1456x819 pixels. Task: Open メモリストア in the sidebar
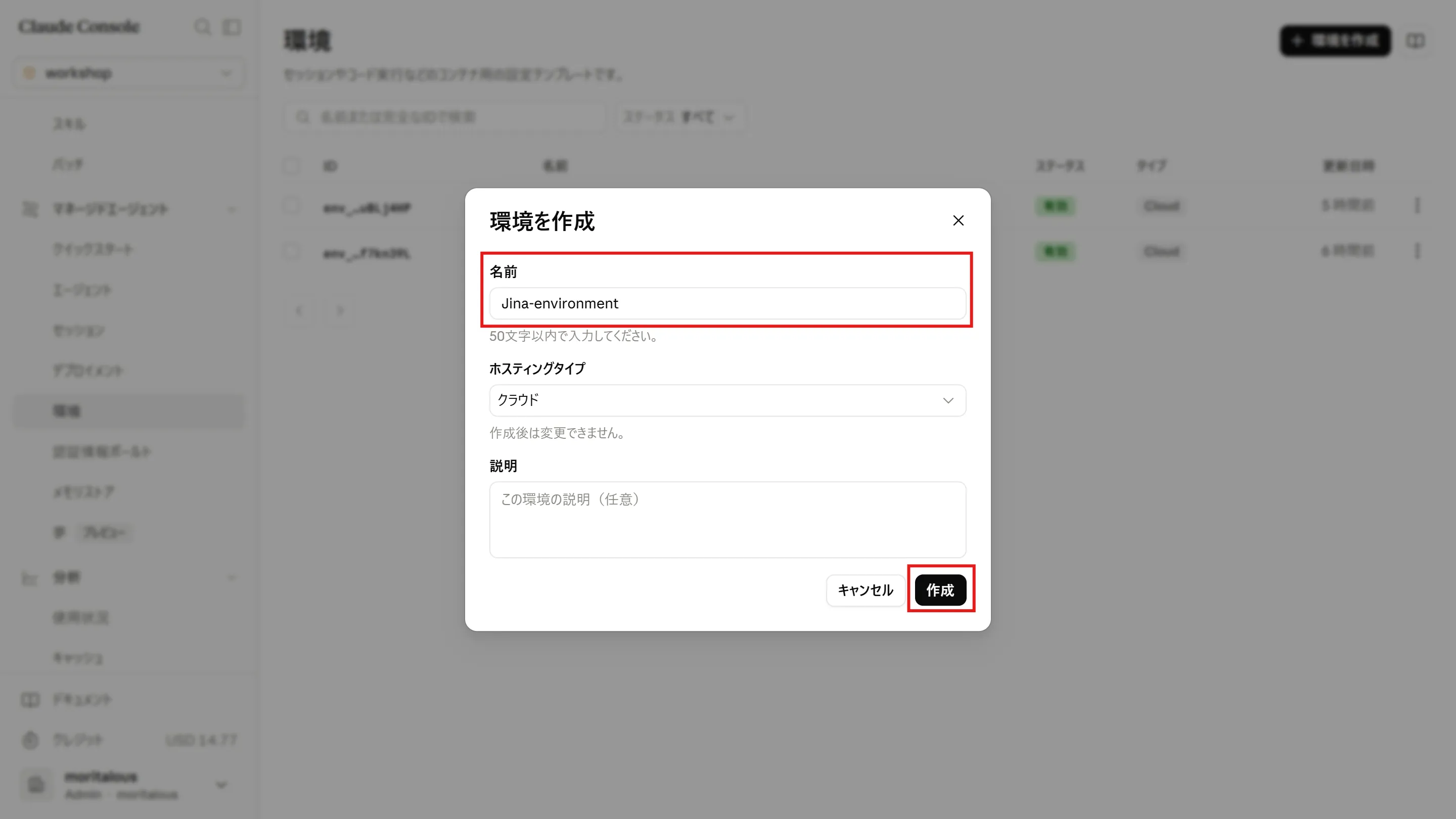coord(83,492)
